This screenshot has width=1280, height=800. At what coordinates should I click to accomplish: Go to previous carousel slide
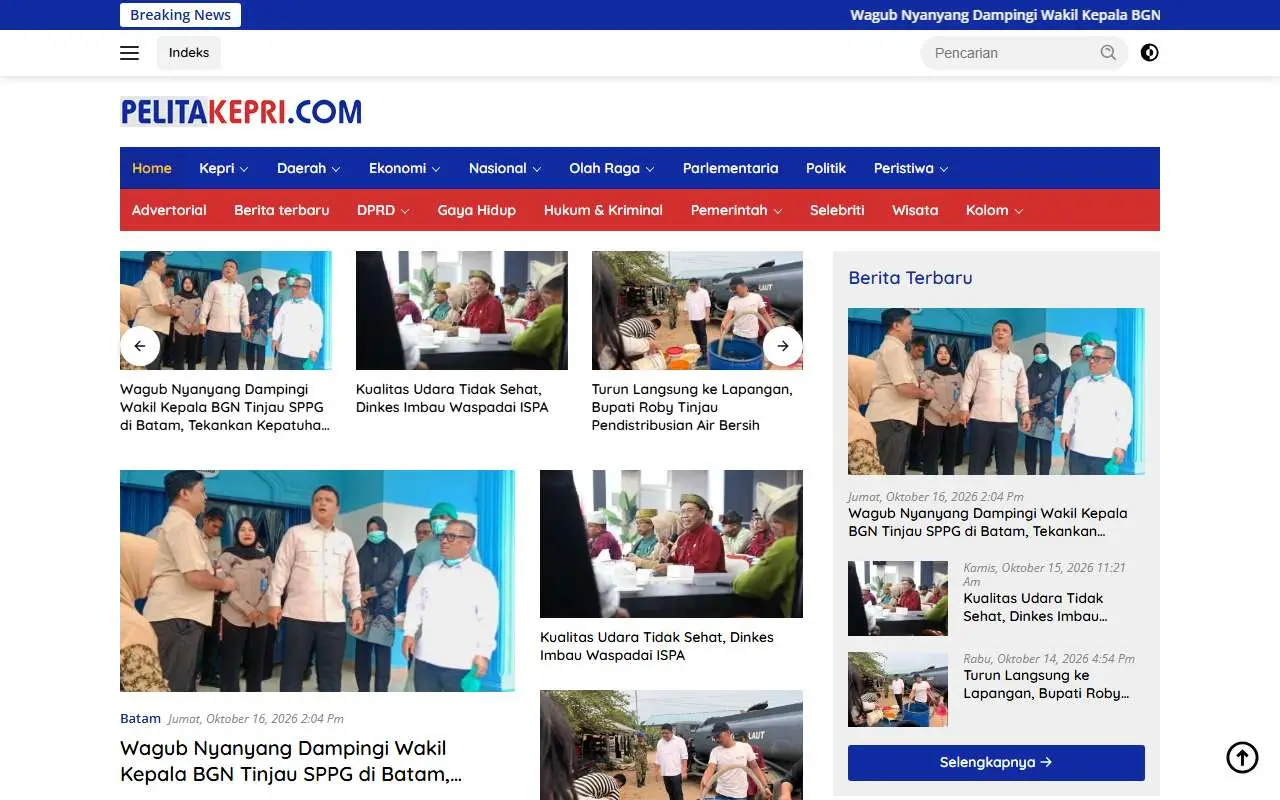point(140,346)
